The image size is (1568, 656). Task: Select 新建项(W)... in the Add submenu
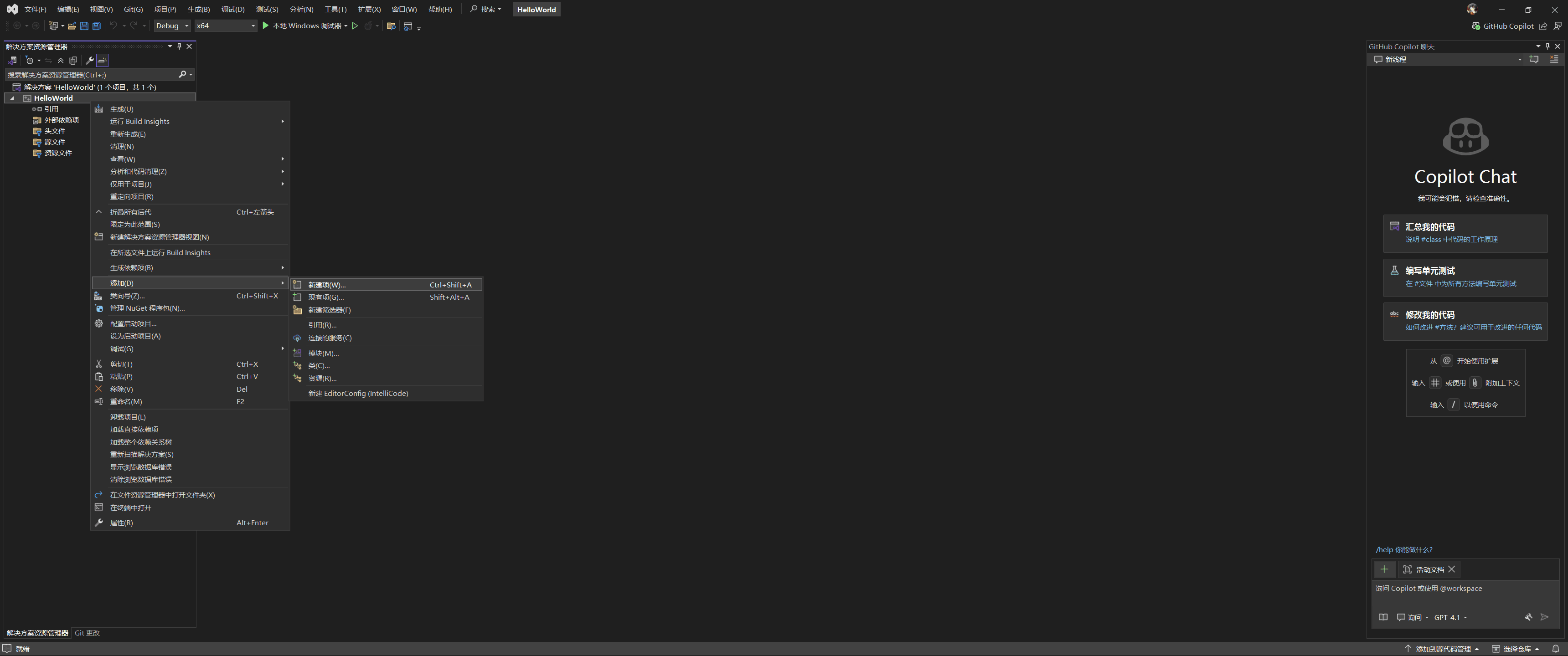coord(327,285)
